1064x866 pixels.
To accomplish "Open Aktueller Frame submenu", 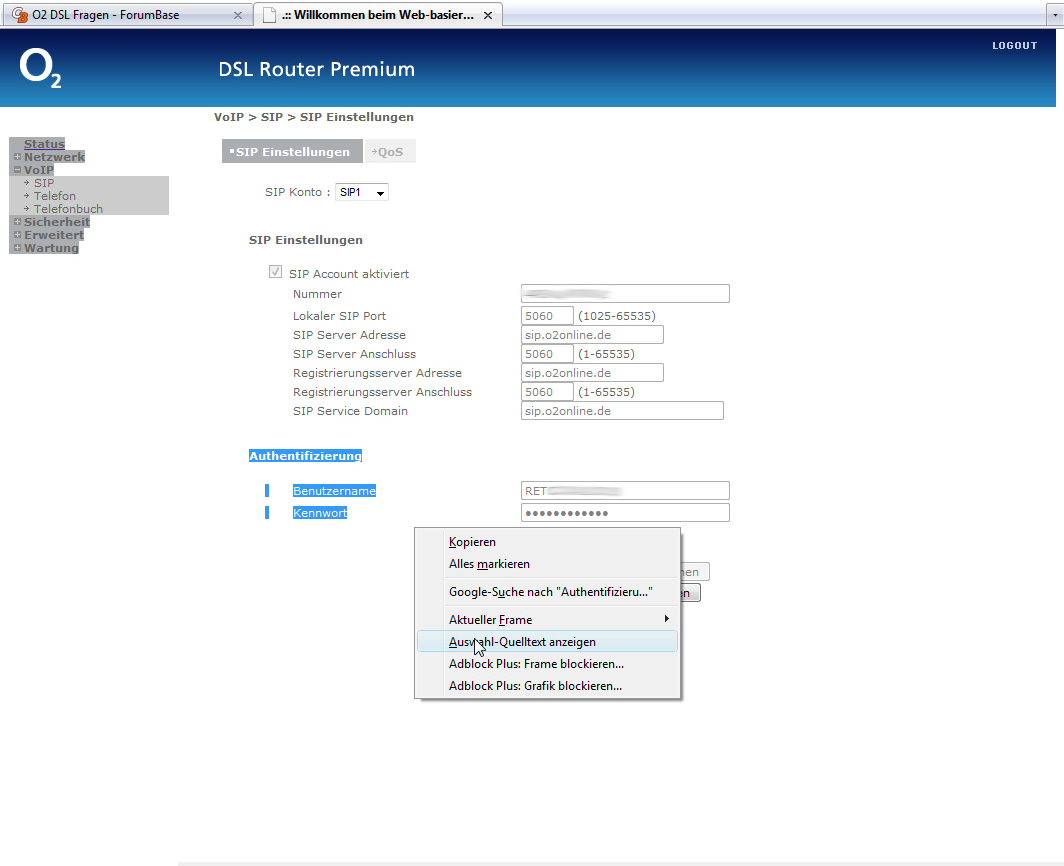I will (547, 620).
